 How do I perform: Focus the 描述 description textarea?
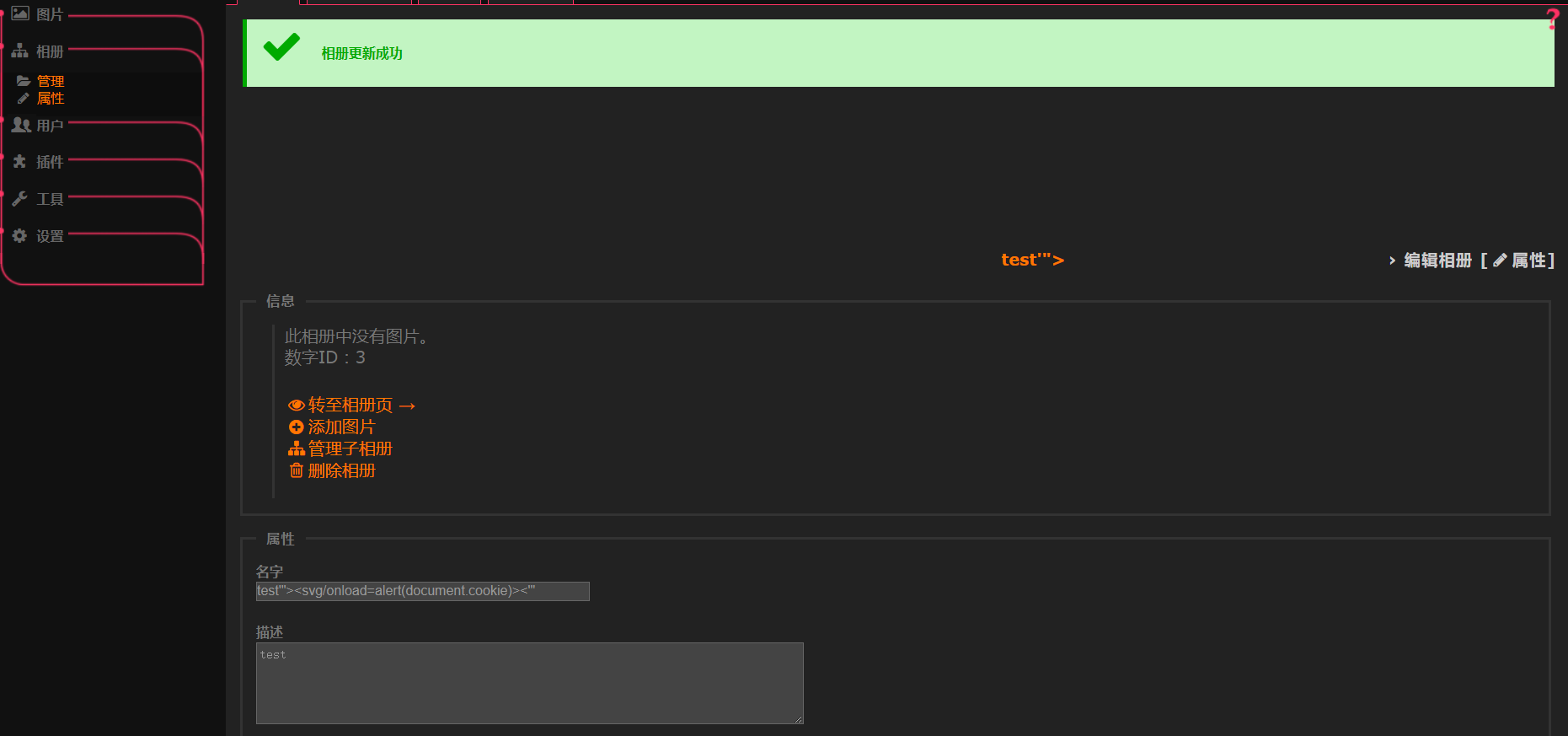coord(530,684)
